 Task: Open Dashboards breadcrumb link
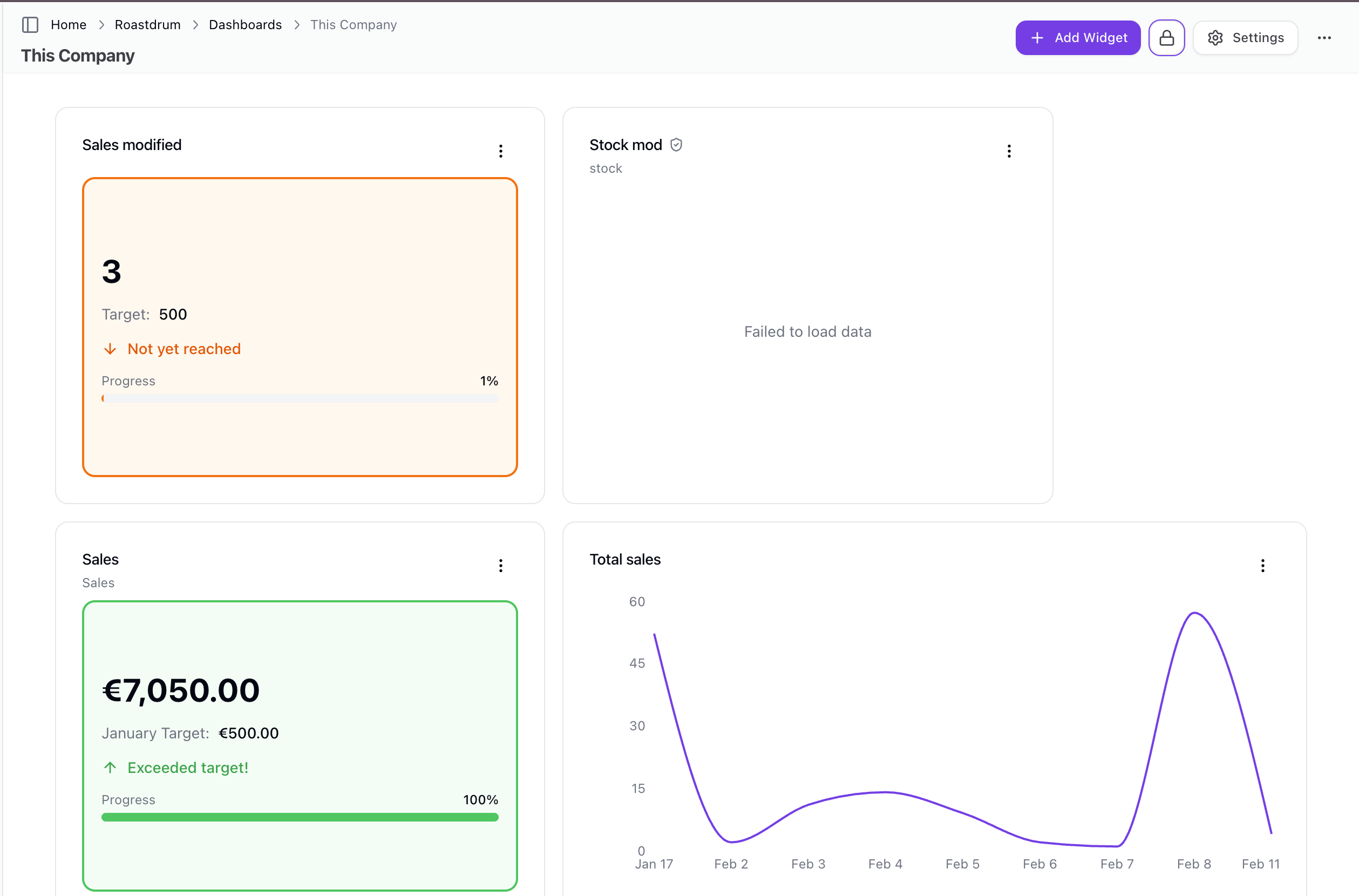coord(245,25)
